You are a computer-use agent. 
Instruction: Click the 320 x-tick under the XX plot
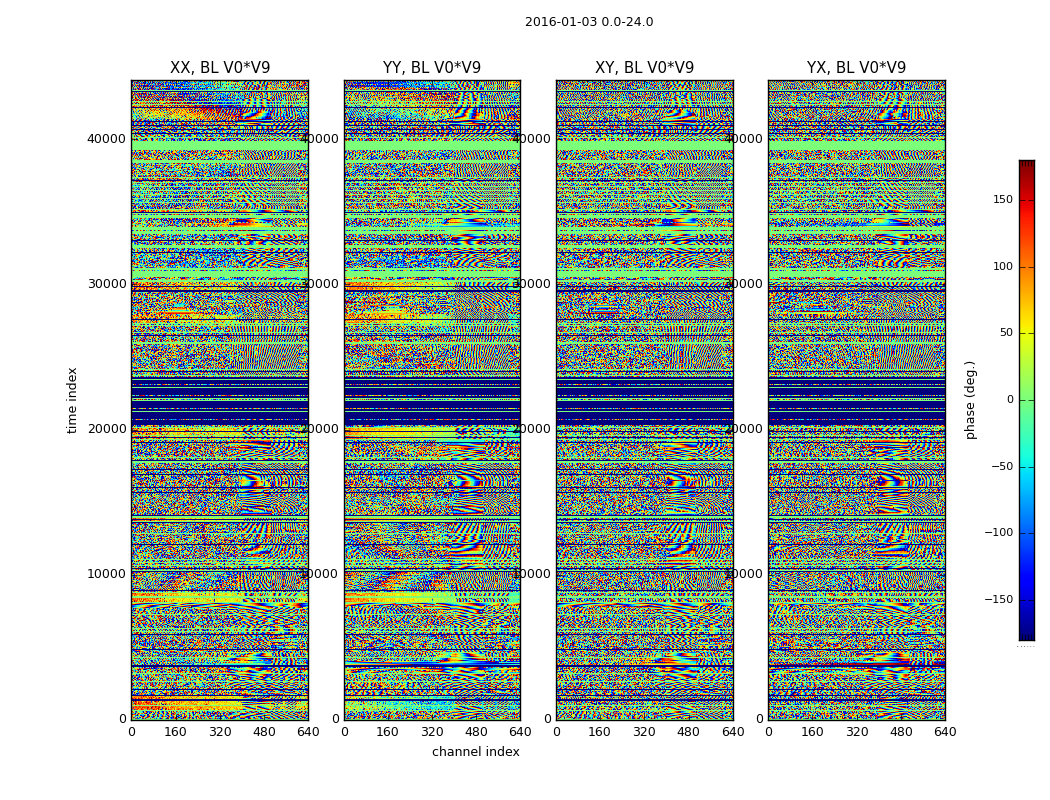point(220,732)
